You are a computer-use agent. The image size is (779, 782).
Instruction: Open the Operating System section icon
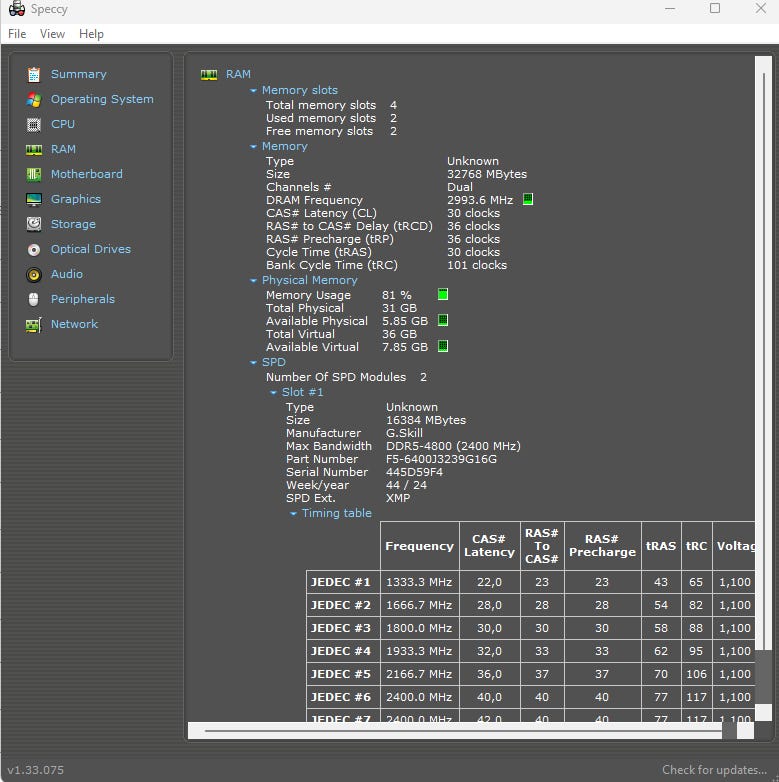click(x=34, y=99)
